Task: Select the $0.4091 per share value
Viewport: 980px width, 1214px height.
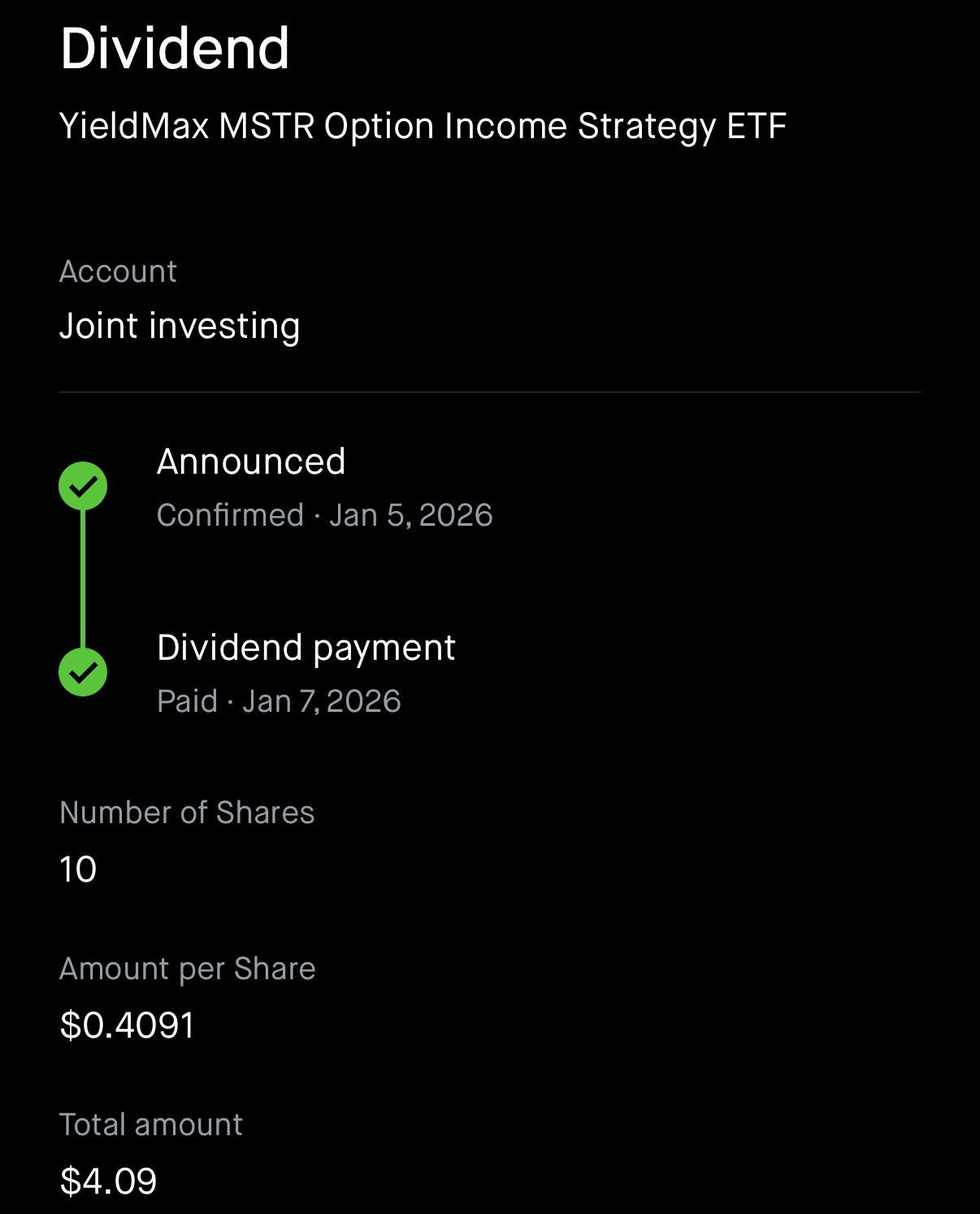Action: tap(128, 1025)
